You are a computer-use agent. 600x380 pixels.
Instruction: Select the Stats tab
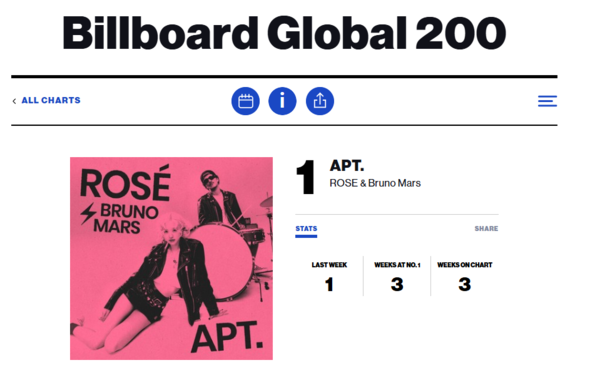point(306,229)
